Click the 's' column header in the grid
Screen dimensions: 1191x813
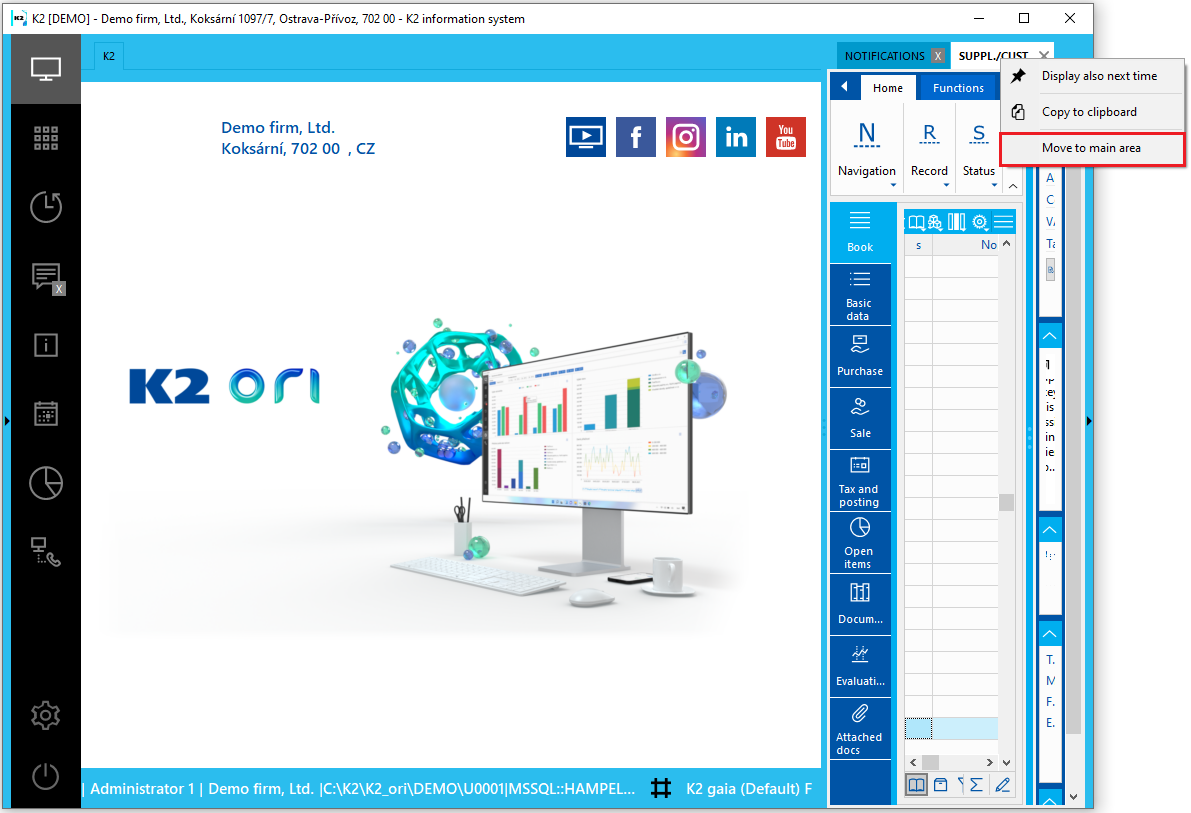(918, 245)
